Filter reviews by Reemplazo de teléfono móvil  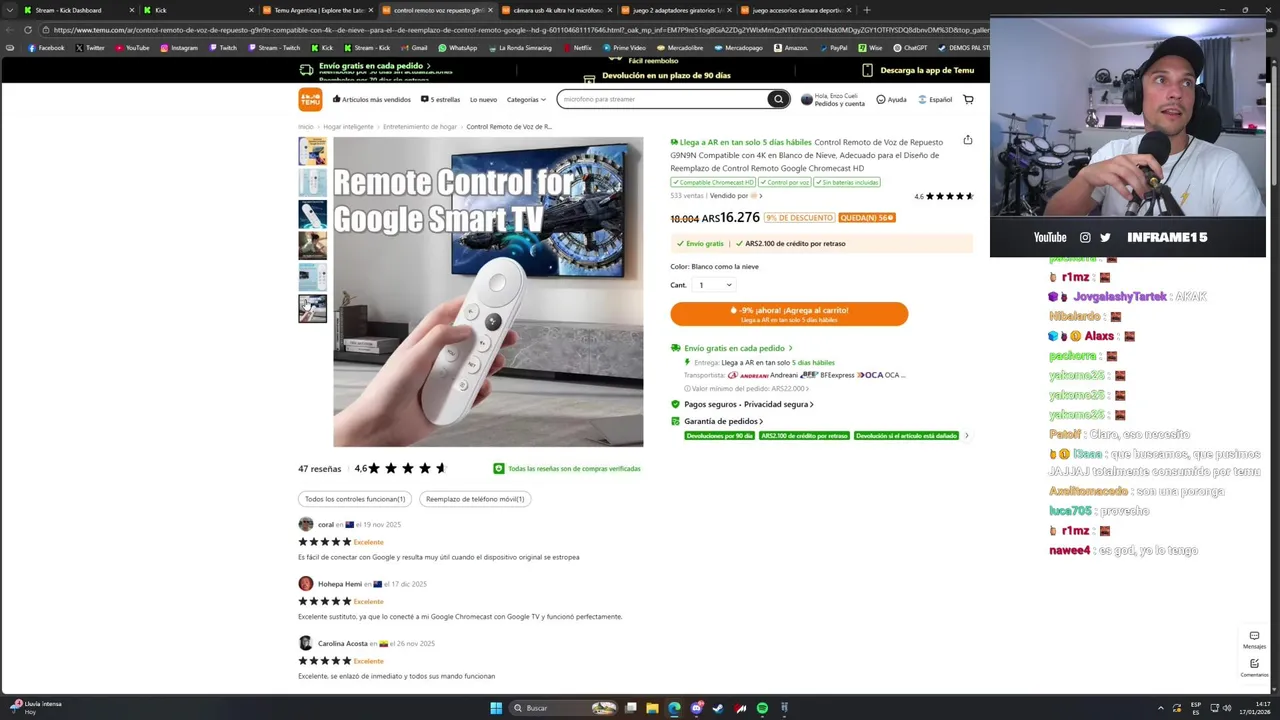click(475, 499)
